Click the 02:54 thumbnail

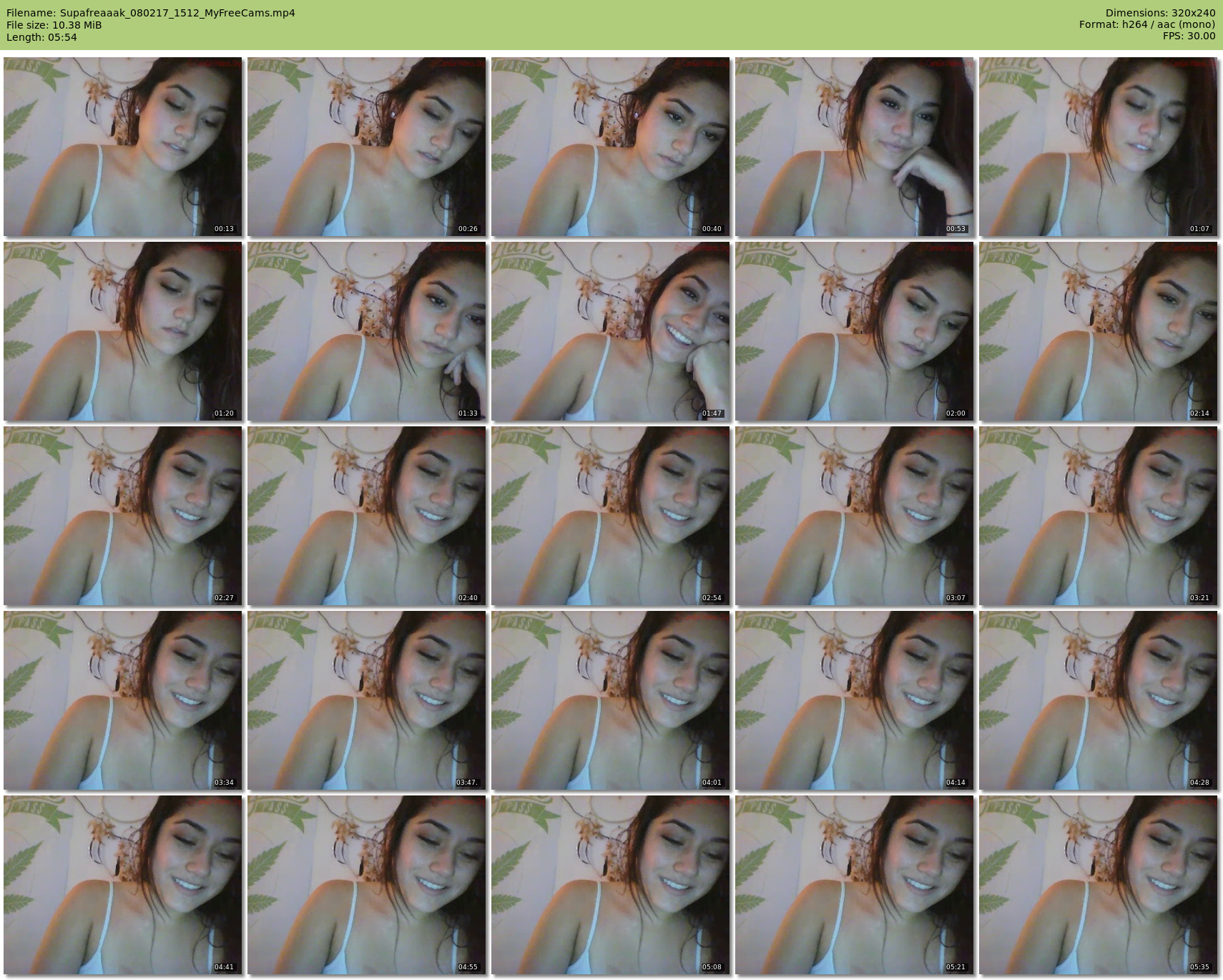610,516
